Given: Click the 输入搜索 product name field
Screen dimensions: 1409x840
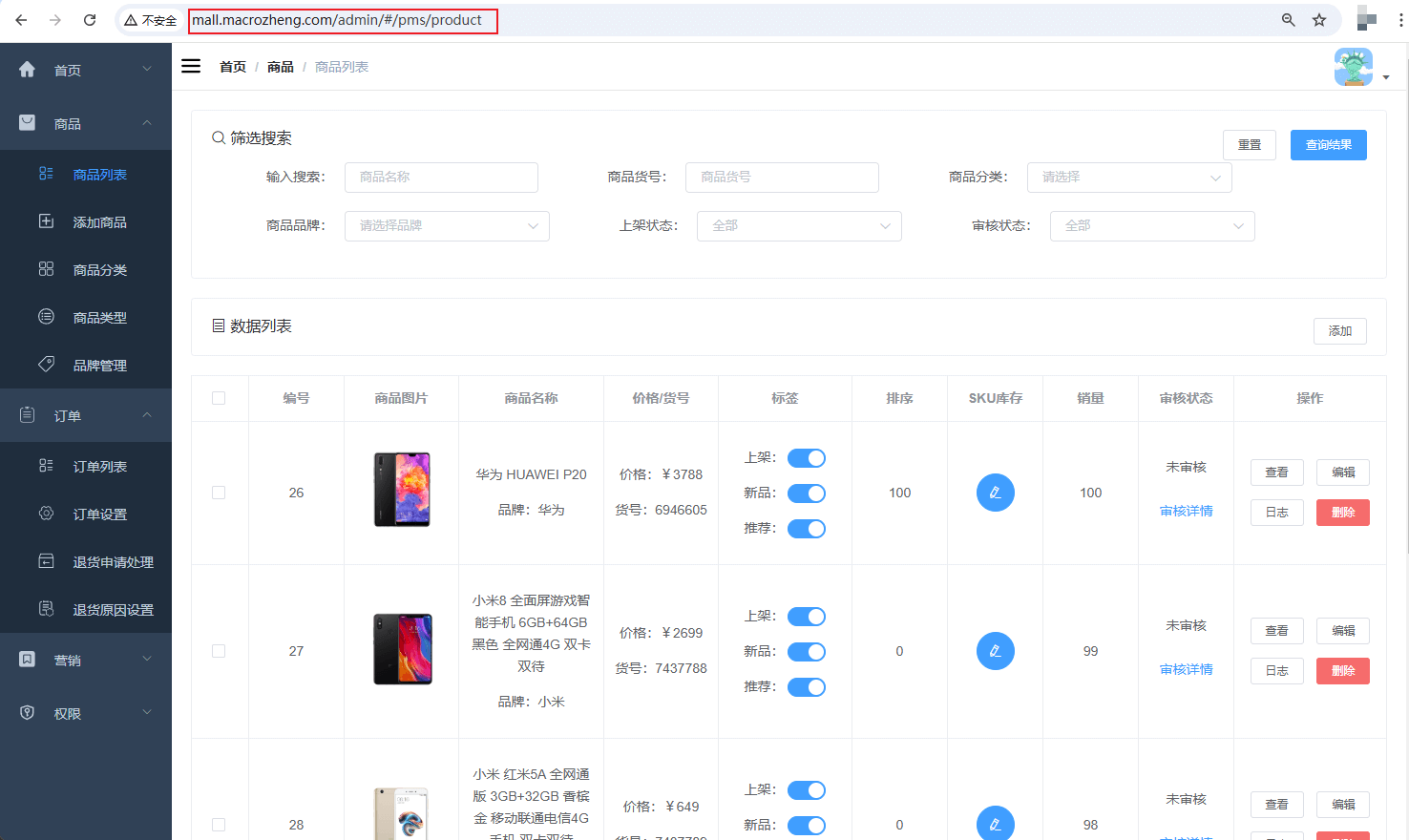Looking at the screenshot, I should 441,178.
